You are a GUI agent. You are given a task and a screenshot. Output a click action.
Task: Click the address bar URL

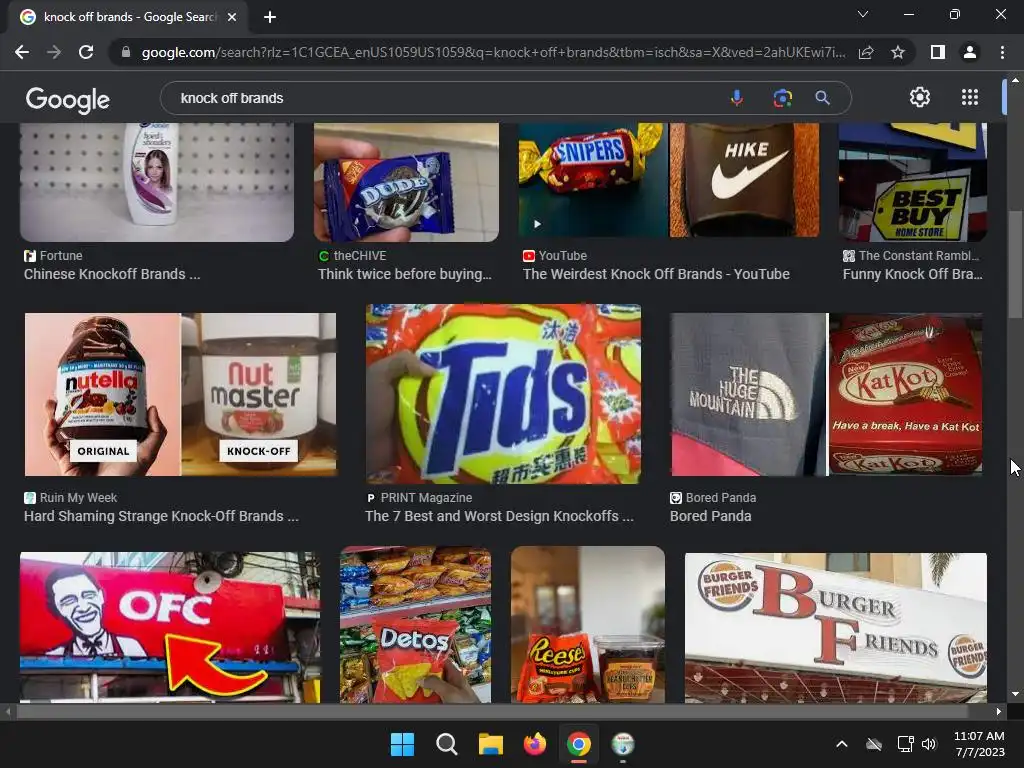pyautogui.click(x=493, y=52)
